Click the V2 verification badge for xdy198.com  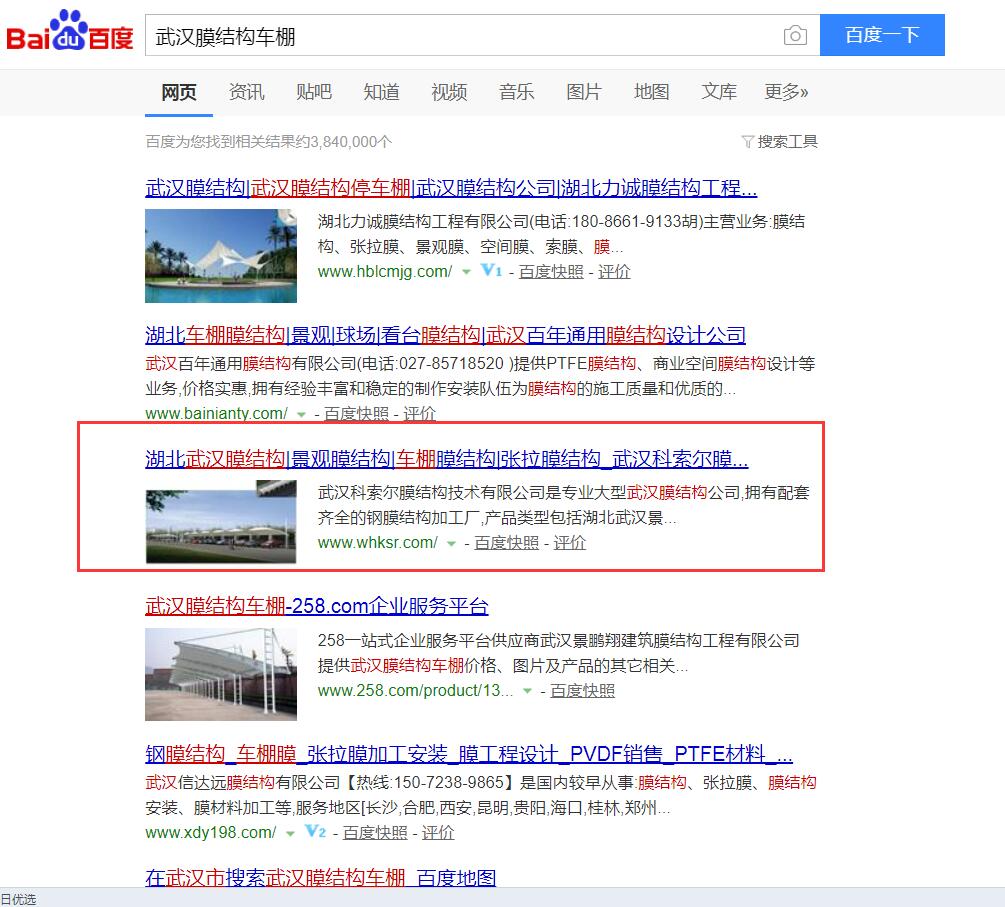[315, 832]
